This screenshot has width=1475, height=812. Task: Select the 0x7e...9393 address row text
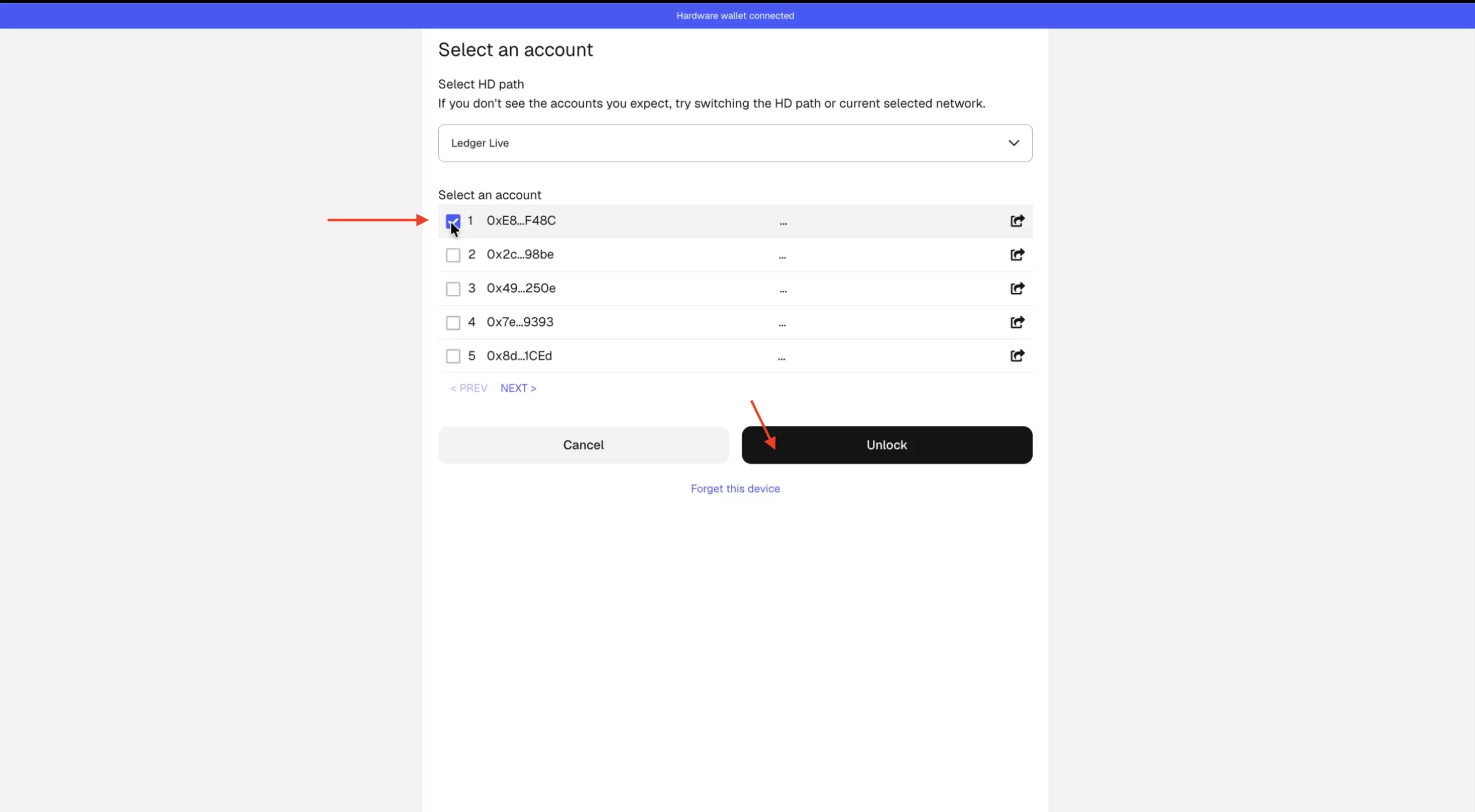coord(520,322)
